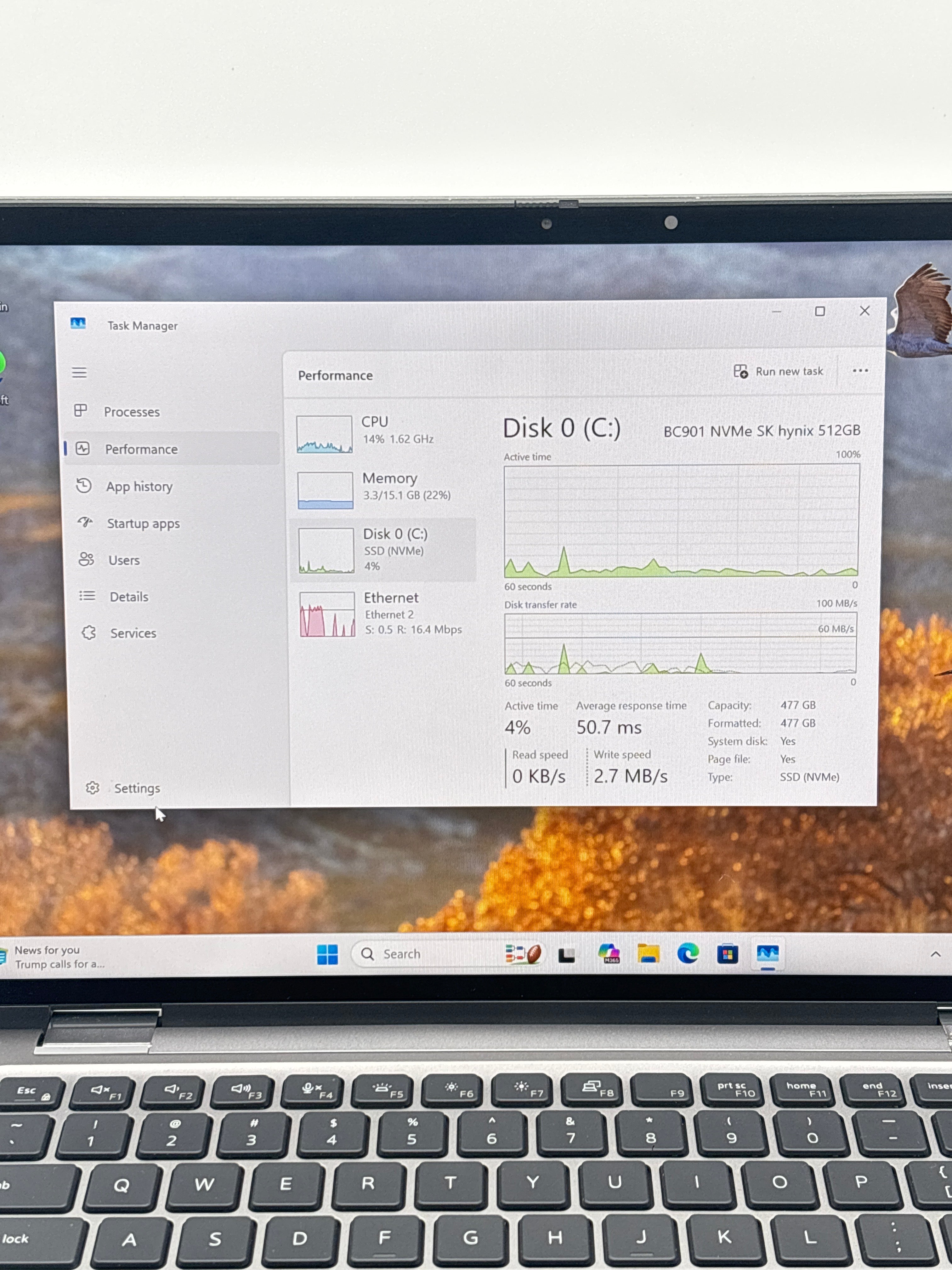The width and height of the screenshot is (952, 1270).
Task: Click the Disk 0 (C:) heading
Action: (562, 428)
